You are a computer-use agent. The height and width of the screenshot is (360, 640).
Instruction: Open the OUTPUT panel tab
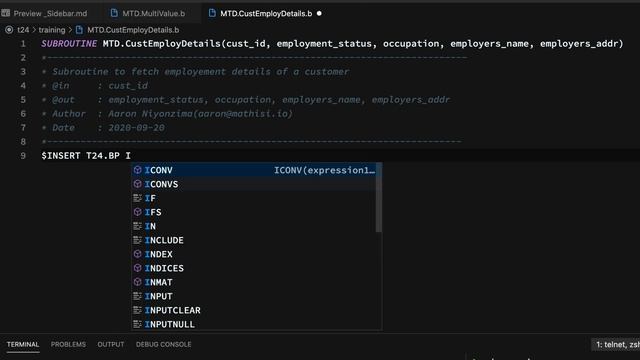coord(111,344)
